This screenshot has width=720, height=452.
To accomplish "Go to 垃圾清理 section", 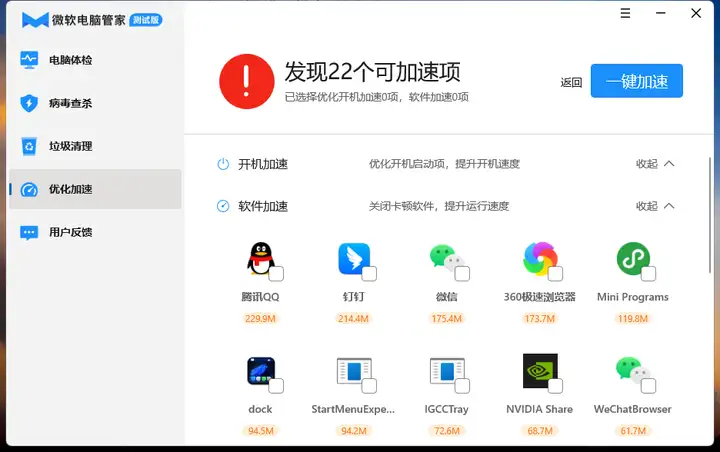I will (96, 146).
